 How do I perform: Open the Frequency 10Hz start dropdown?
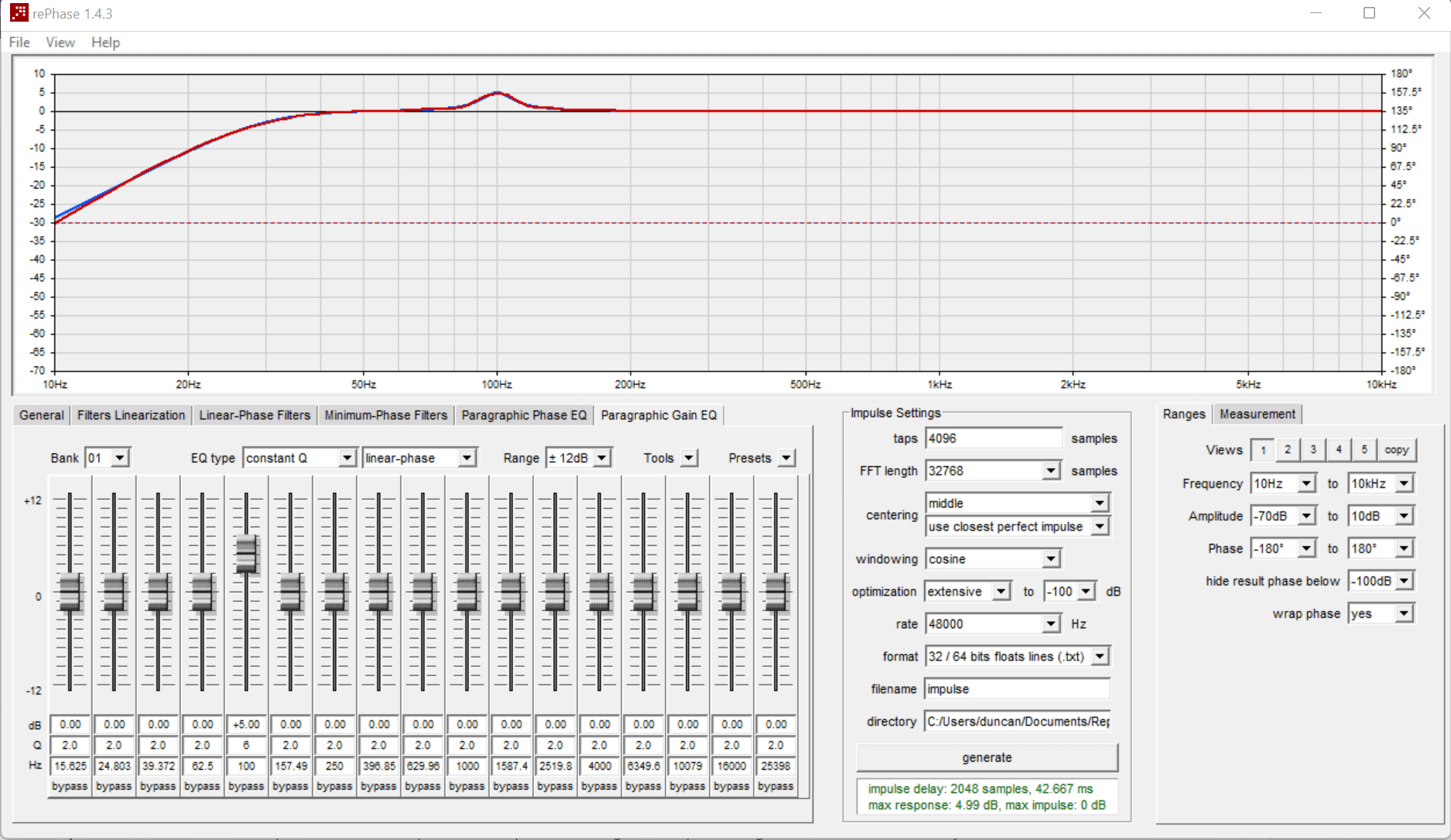(1283, 483)
